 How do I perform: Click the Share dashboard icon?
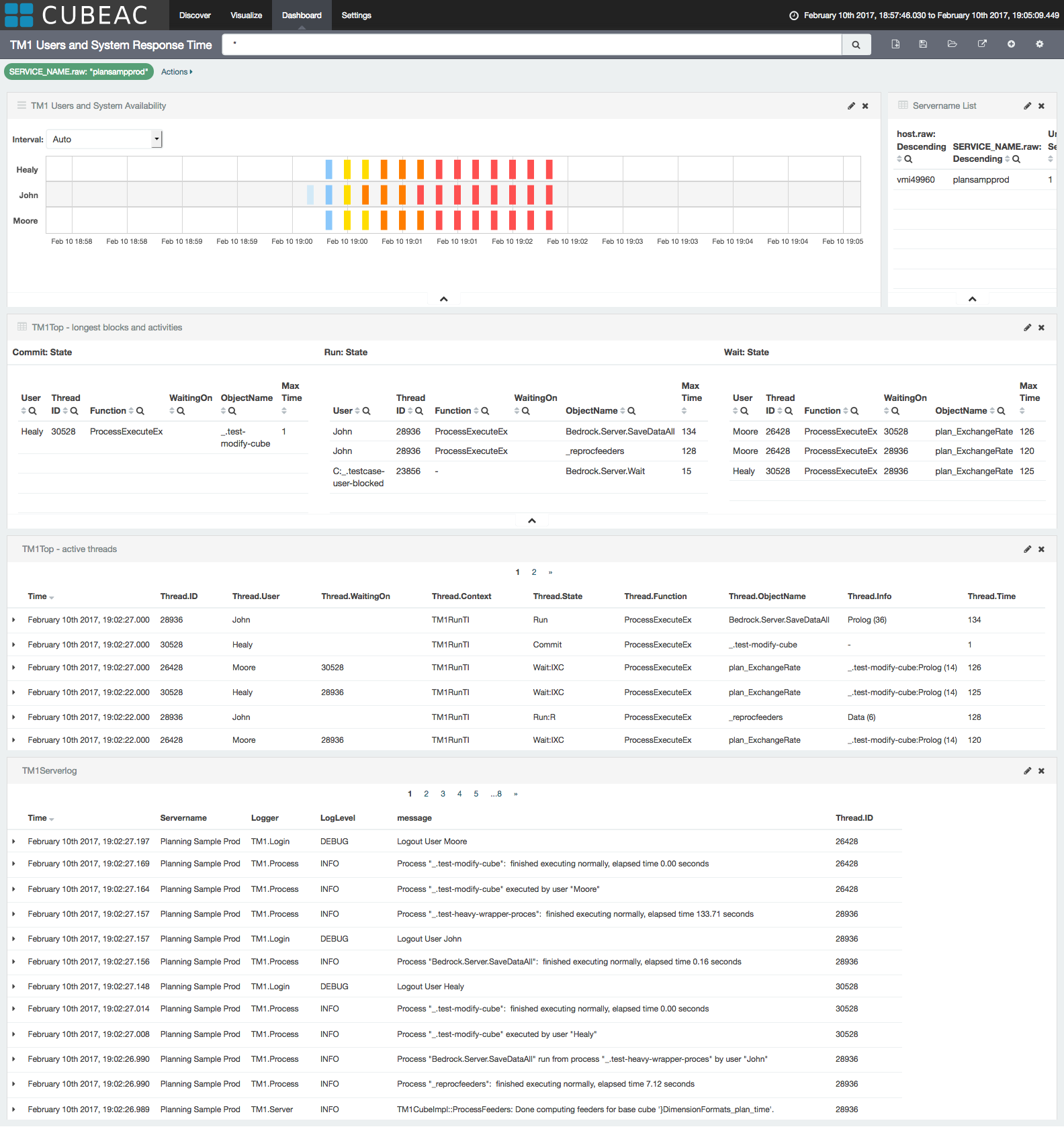click(x=982, y=44)
